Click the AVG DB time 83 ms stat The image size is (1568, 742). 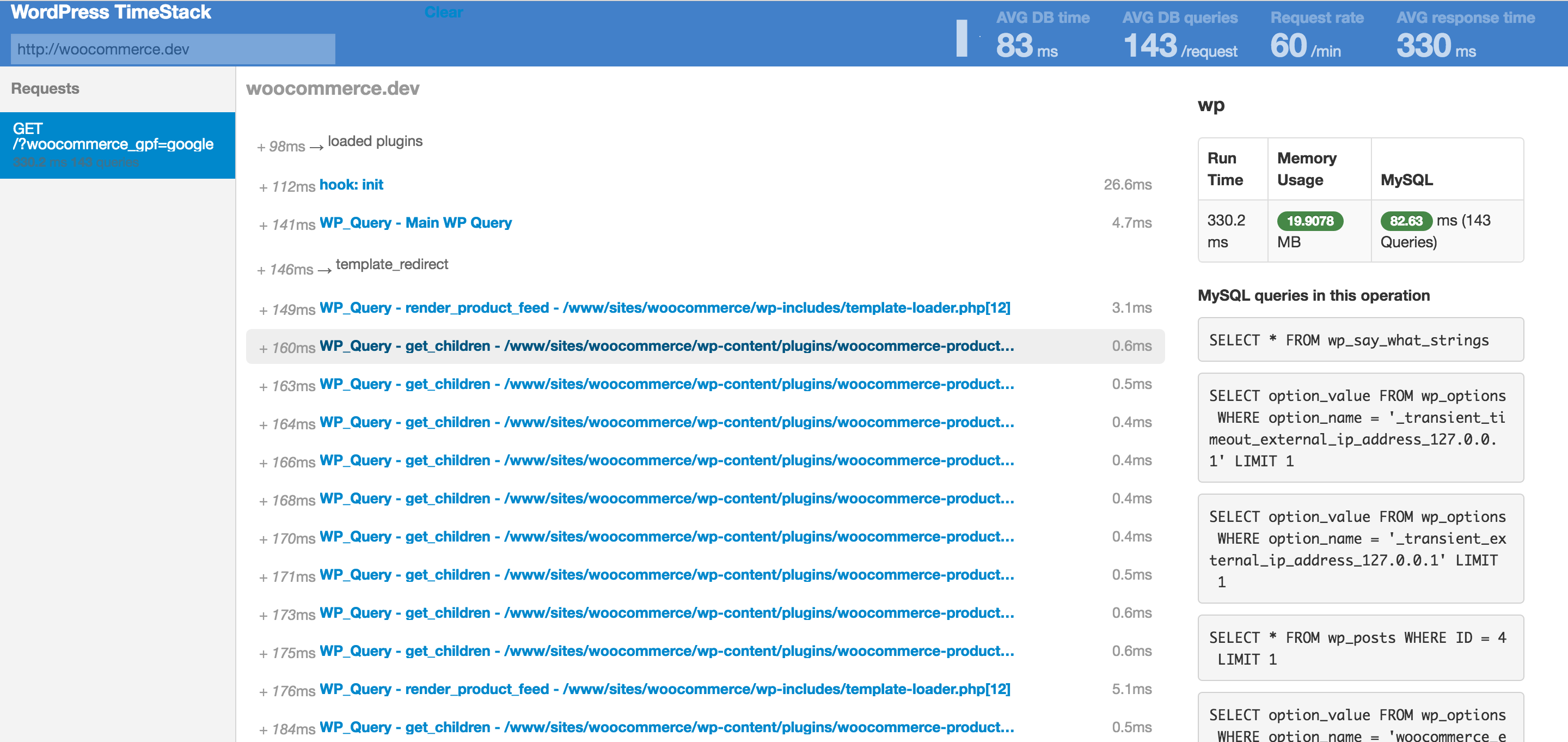pyautogui.click(x=1042, y=35)
